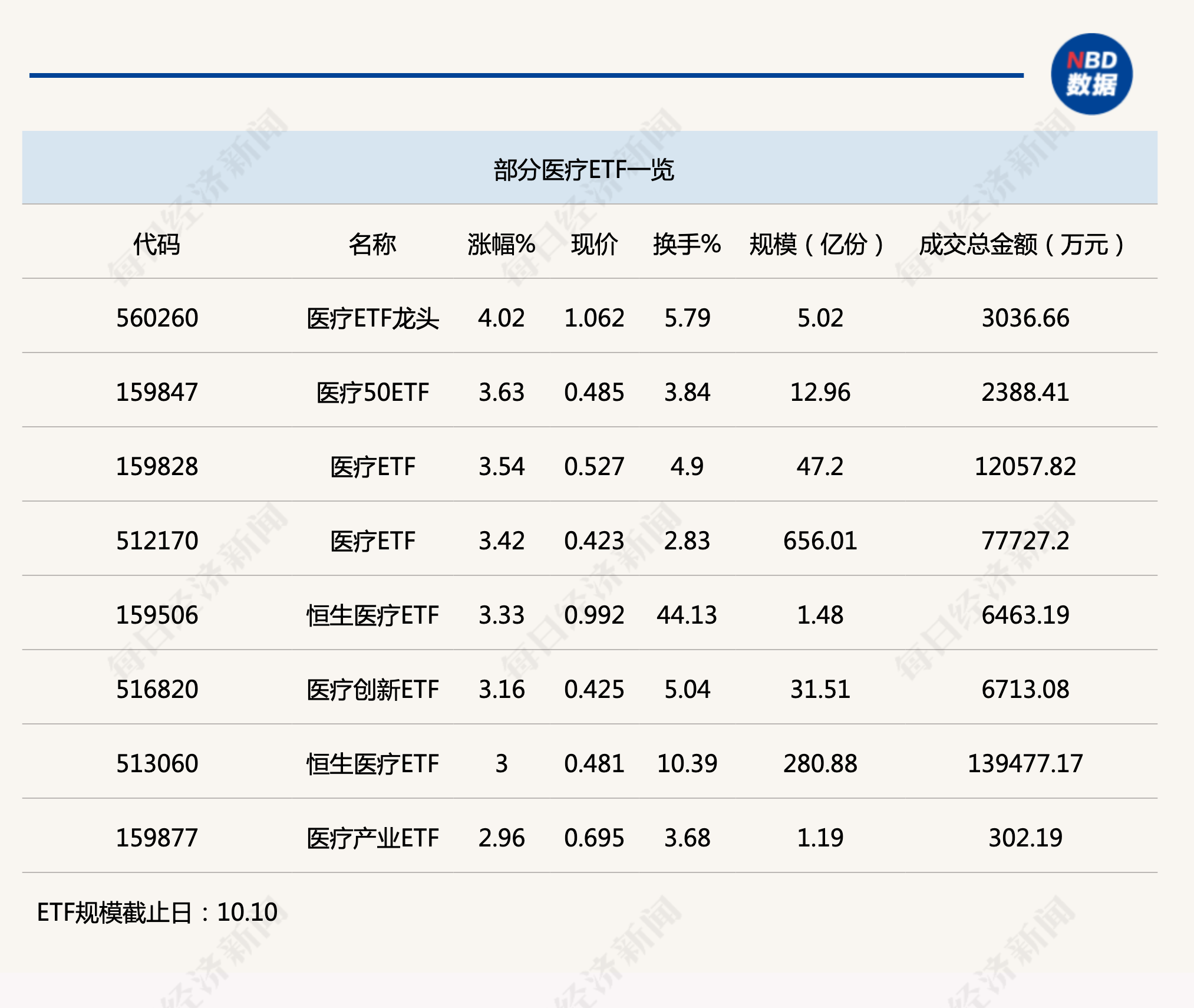Select the footnote ETF规模截止日：10.10
Screen dimensions: 1194x1008
157,913
